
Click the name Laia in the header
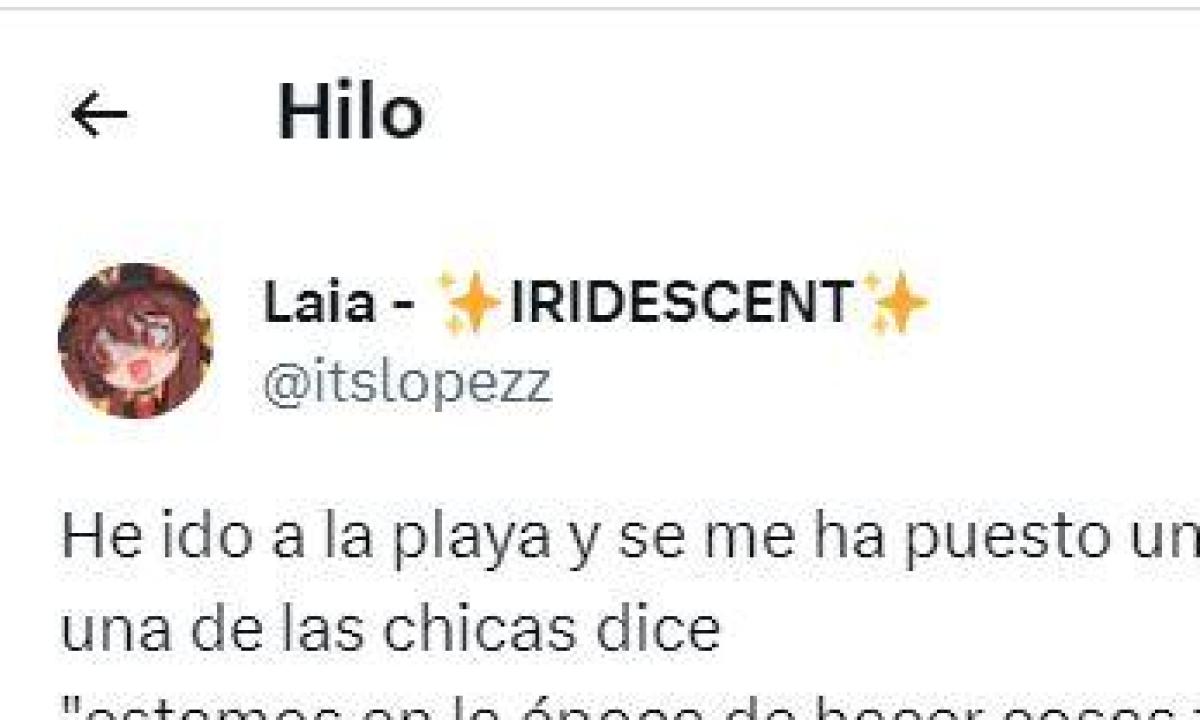[x=319, y=302]
